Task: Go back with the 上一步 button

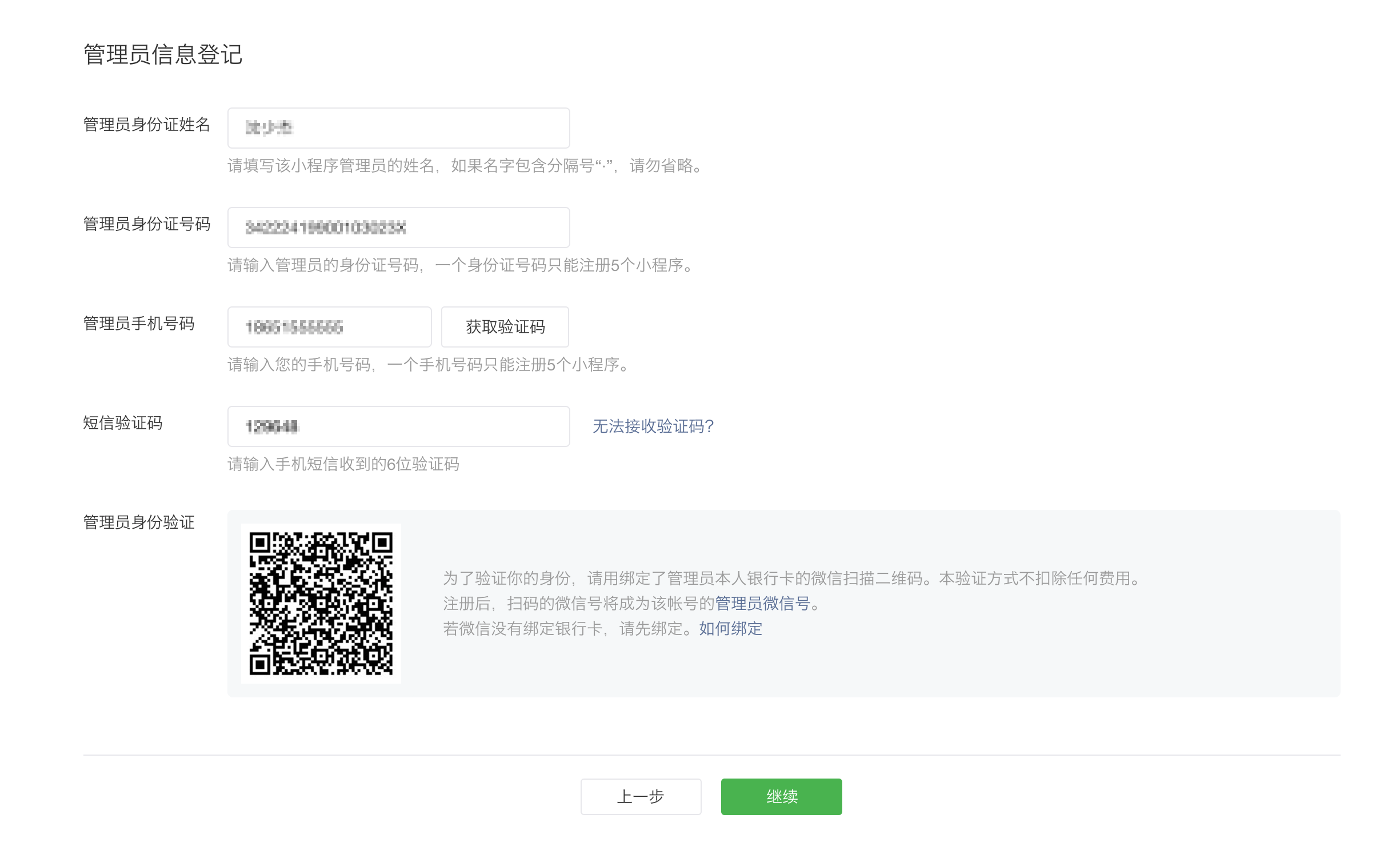Action: 641,797
